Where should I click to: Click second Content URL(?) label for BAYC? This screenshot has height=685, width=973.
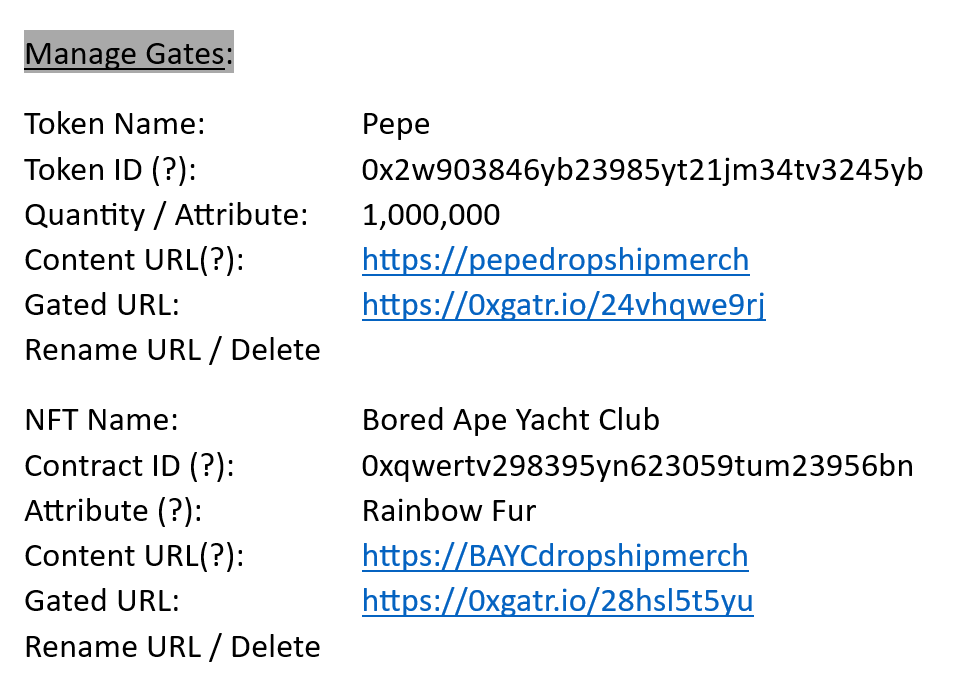pyautogui.click(x=134, y=556)
